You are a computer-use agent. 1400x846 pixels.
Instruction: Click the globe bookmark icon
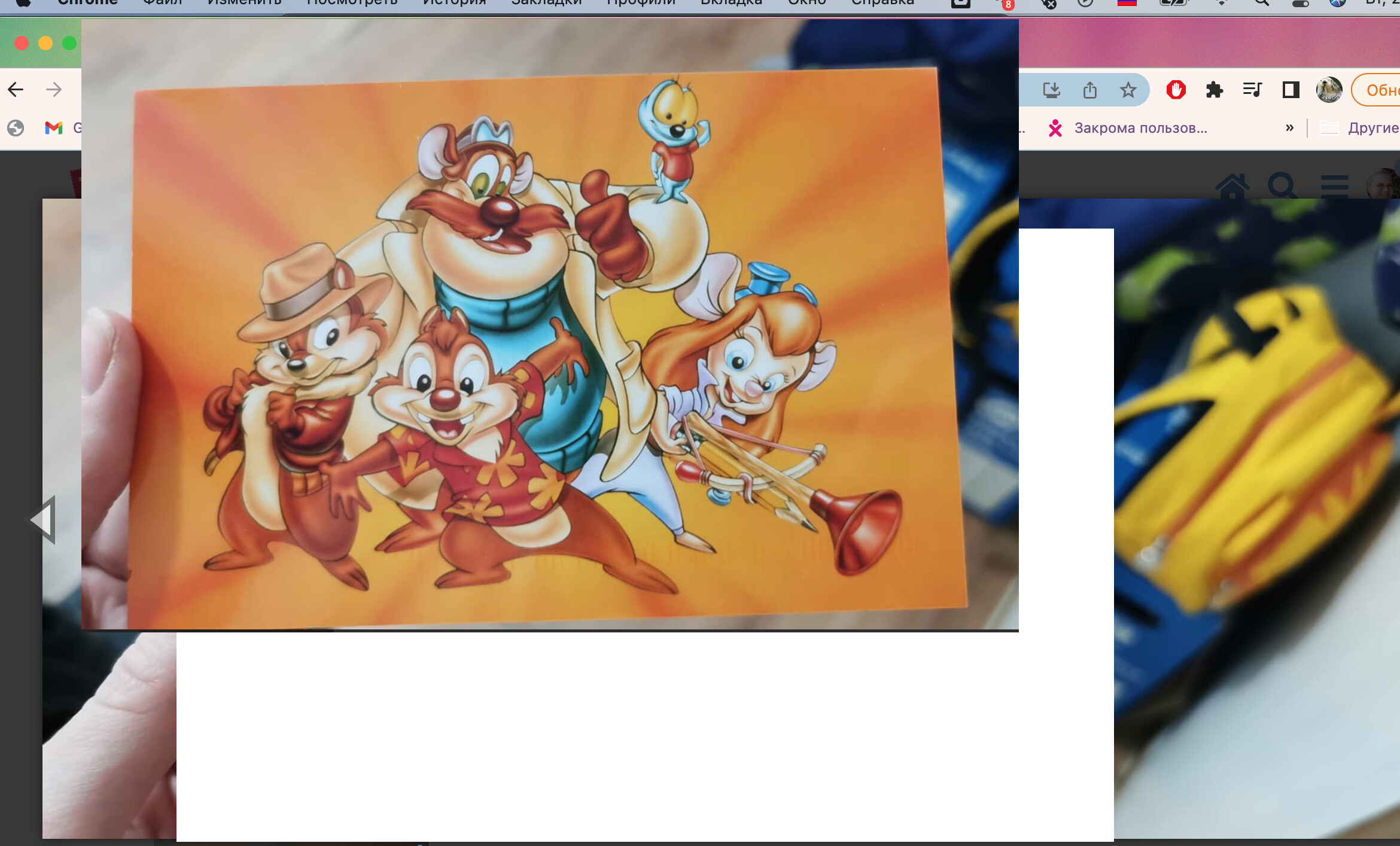click(16, 128)
